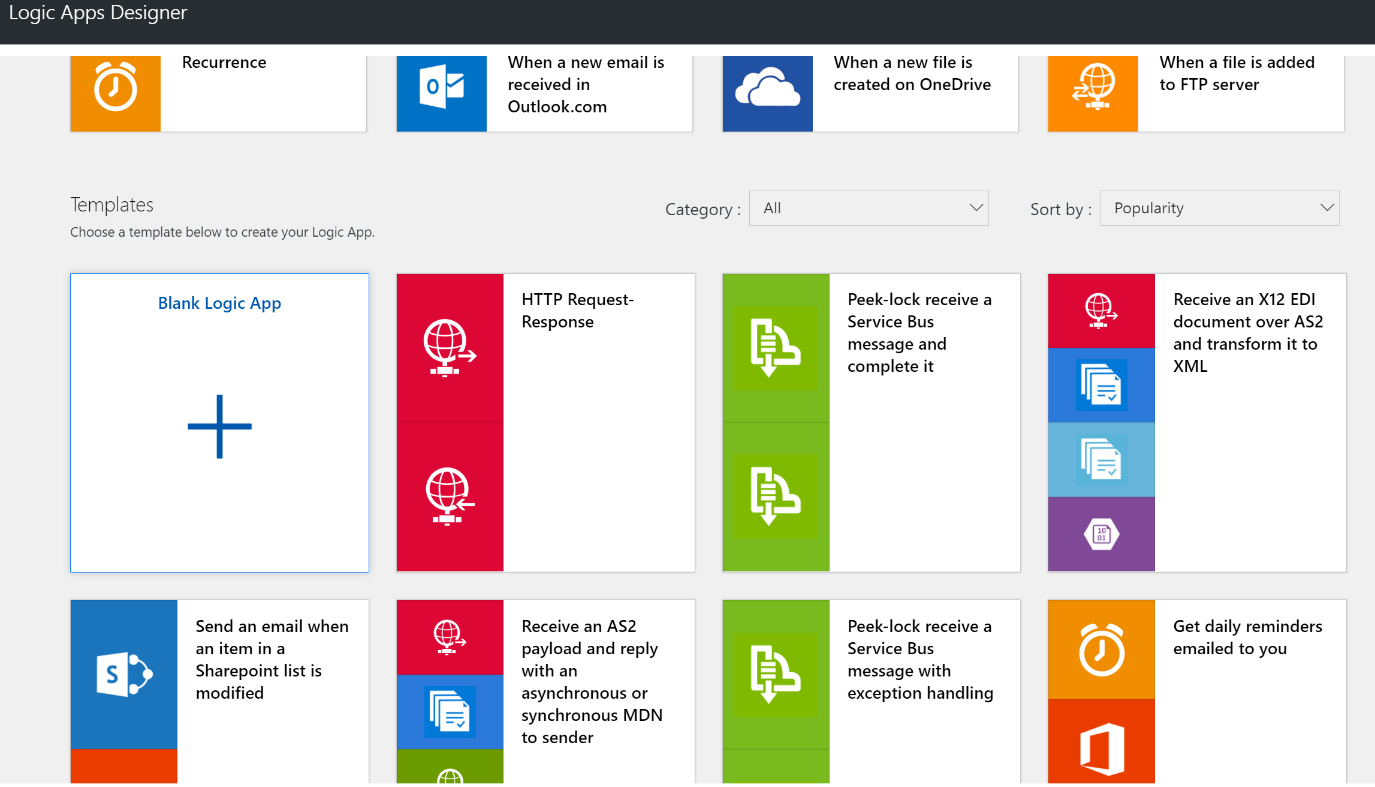The image size is (1375, 787).
Task: Expand Category list using its chevron arrow
Action: coord(976,208)
